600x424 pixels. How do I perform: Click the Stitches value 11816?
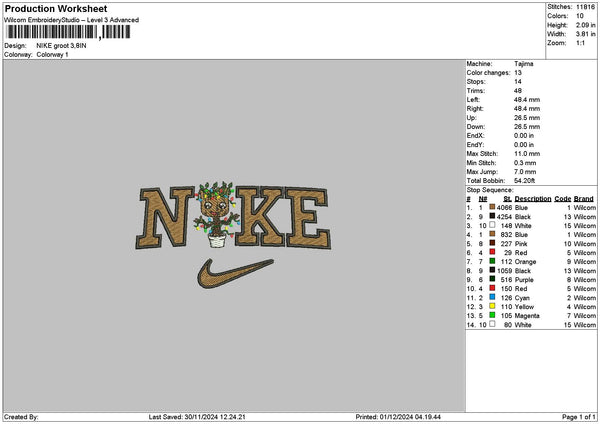(x=585, y=7)
